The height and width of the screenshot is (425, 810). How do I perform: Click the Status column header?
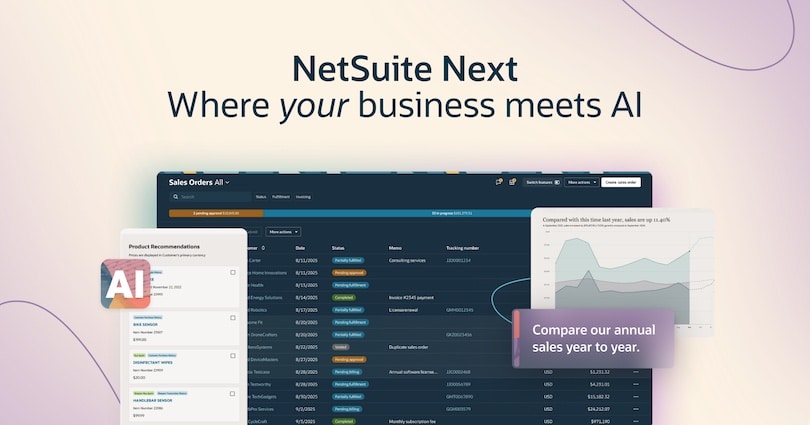338,248
